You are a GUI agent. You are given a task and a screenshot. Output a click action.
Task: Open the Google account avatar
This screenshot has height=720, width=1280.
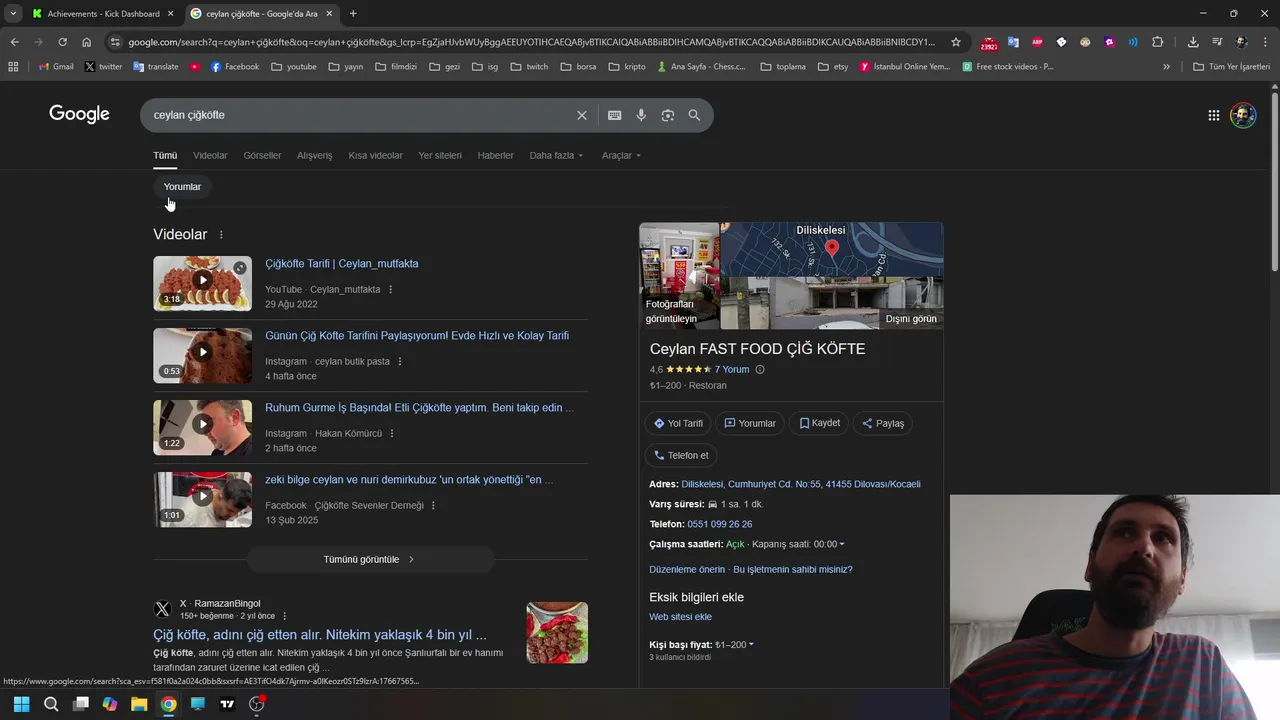pos(1242,115)
